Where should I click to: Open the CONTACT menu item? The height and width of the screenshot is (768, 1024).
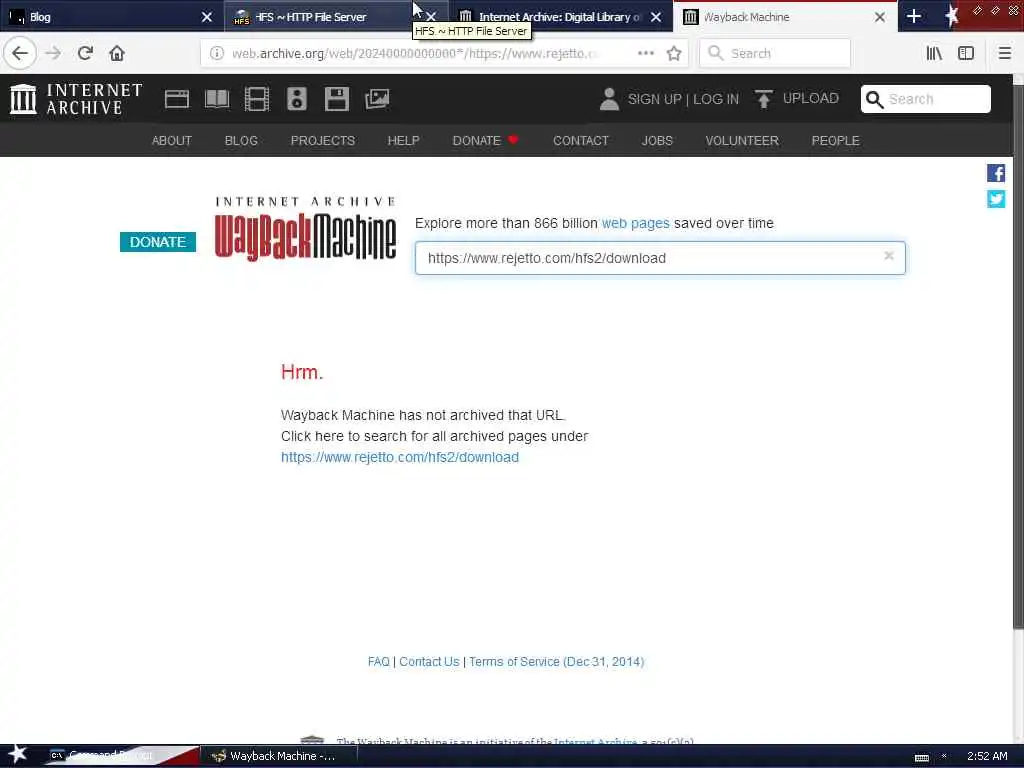coord(581,140)
